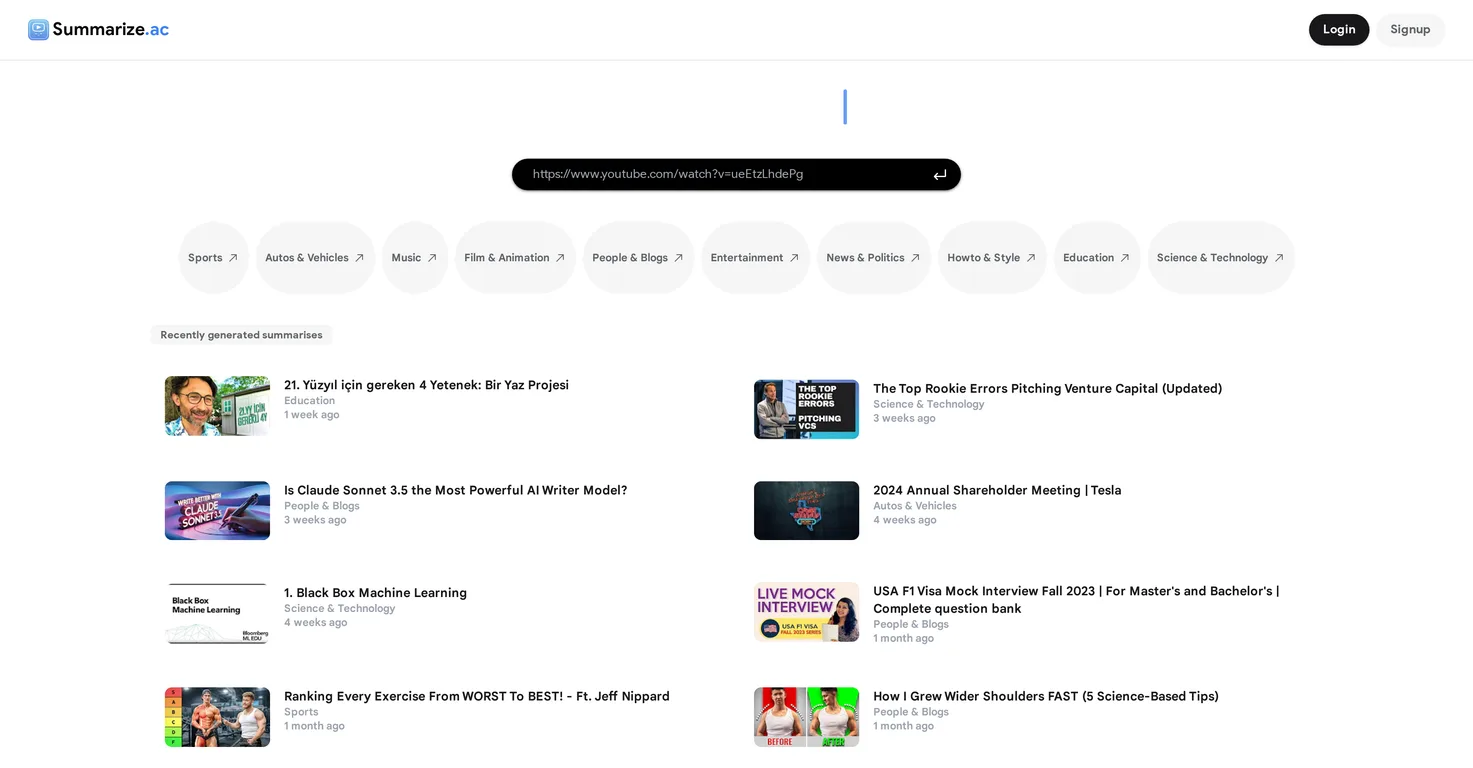
Task: Browse the Film & Animation category
Action: 515,258
